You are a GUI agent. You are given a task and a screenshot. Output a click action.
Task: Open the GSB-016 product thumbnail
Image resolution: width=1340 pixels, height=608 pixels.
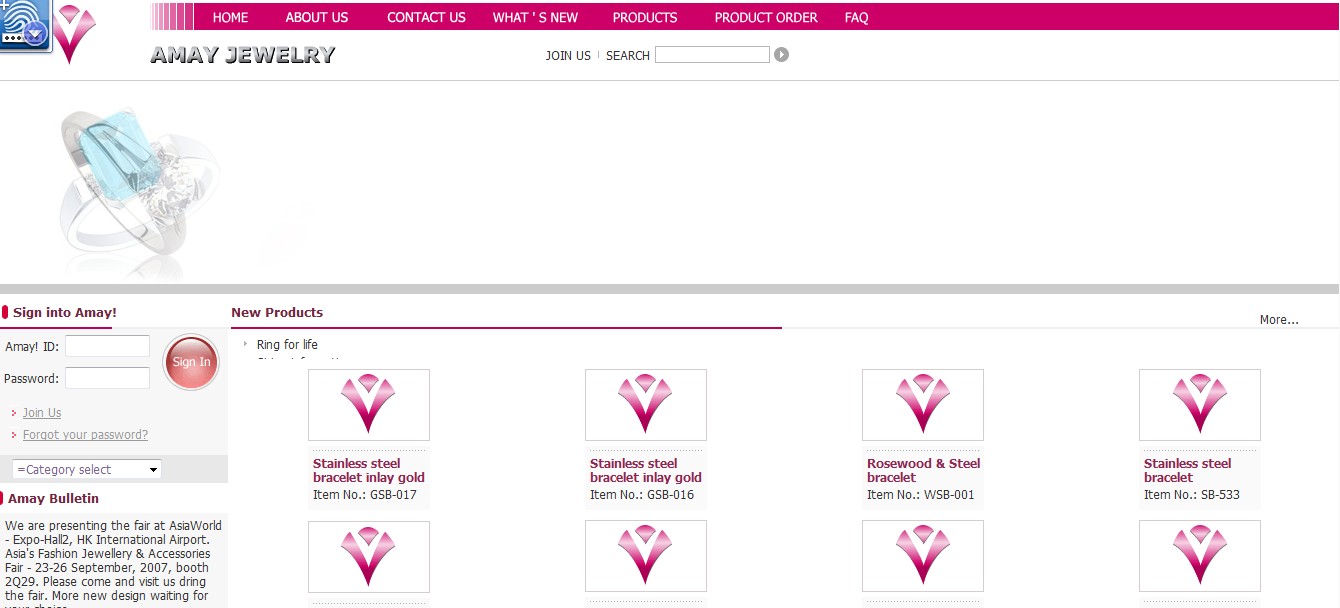coord(646,405)
